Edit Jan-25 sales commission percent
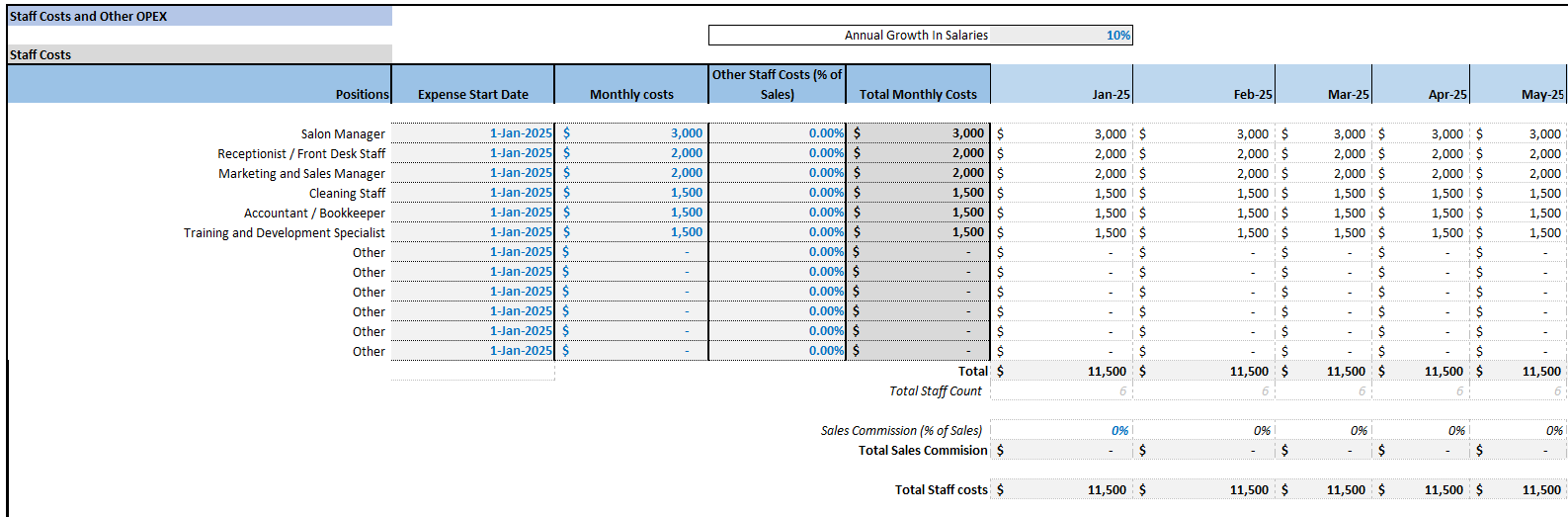Screen dimensions: 1568x517 tap(1062, 430)
